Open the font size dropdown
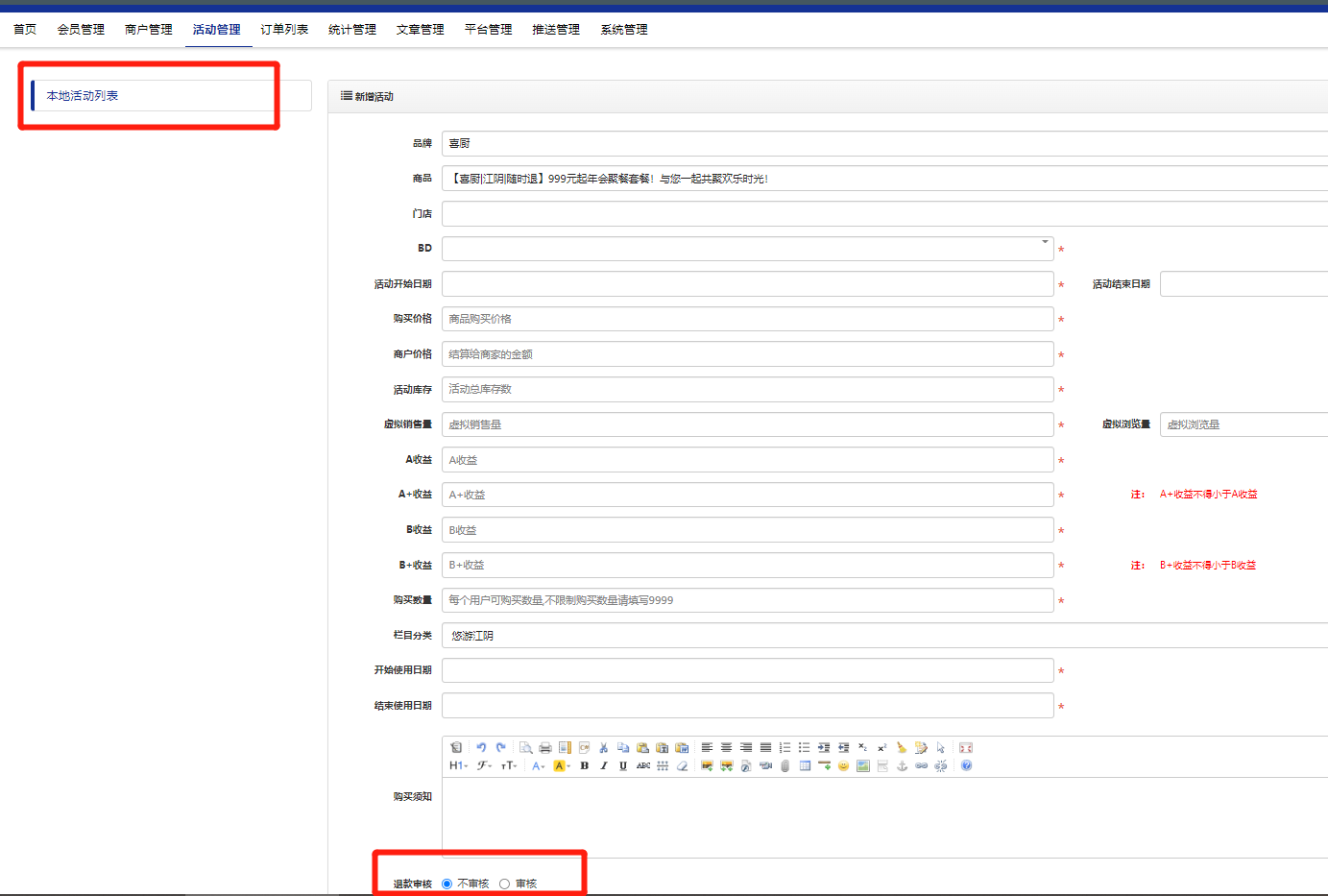Viewport: 1328px width, 896px height. (509, 765)
